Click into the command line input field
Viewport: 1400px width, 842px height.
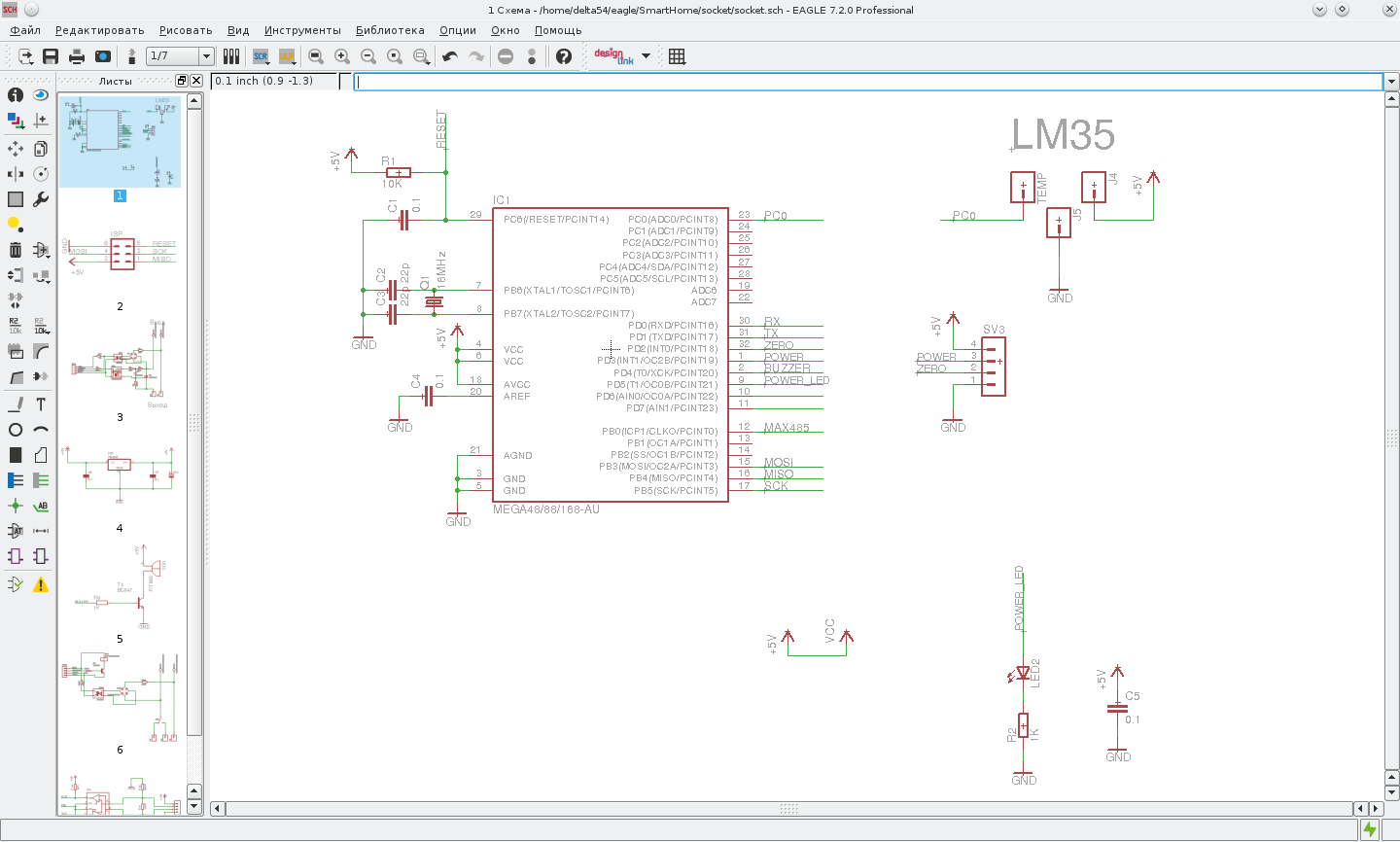[868, 82]
